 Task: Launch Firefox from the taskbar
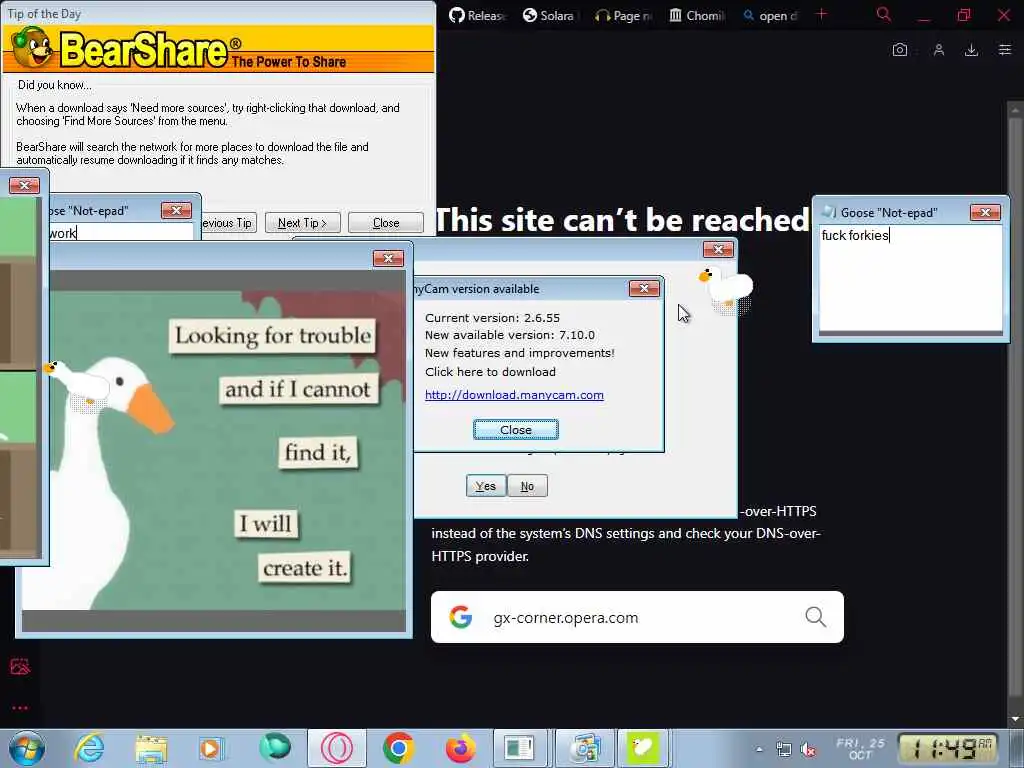[460, 748]
